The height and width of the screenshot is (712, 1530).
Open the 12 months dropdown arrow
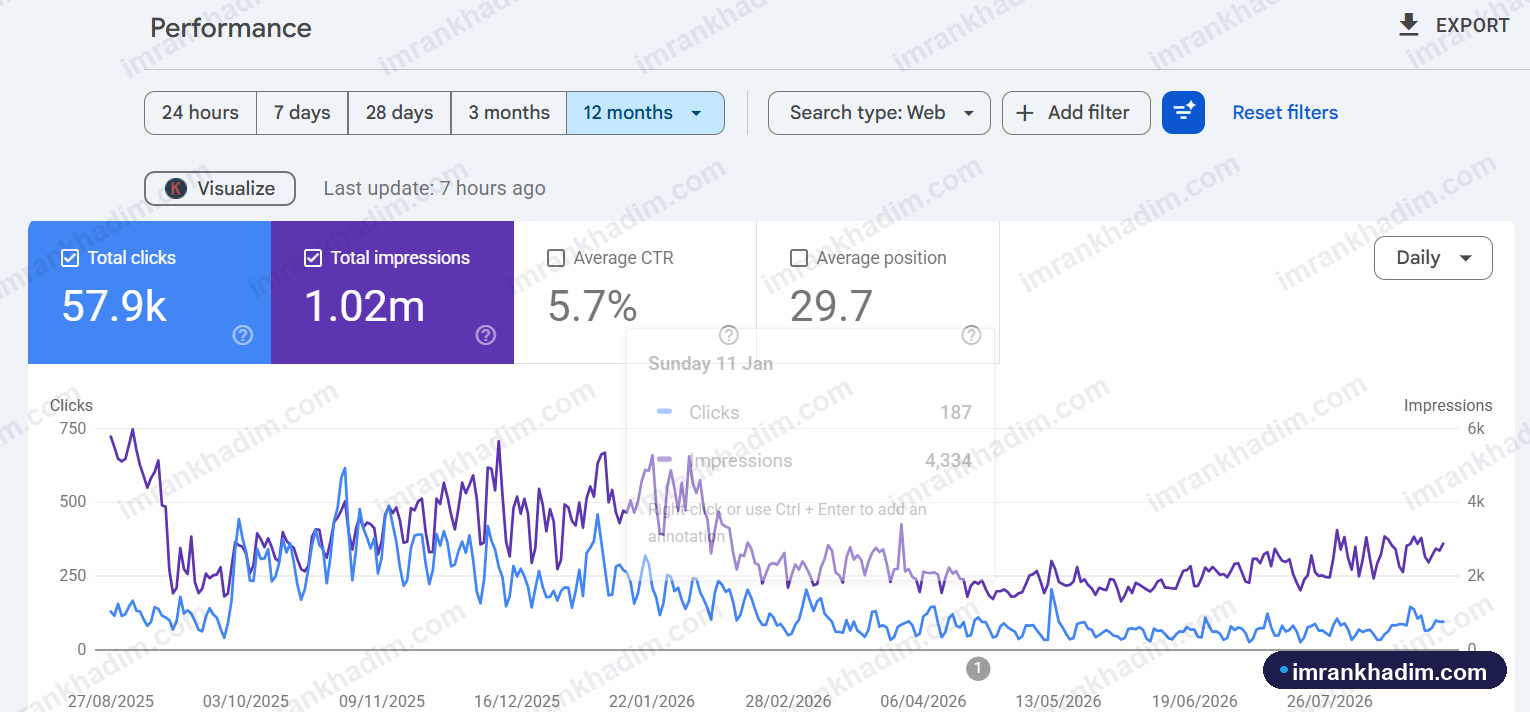[697, 113]
